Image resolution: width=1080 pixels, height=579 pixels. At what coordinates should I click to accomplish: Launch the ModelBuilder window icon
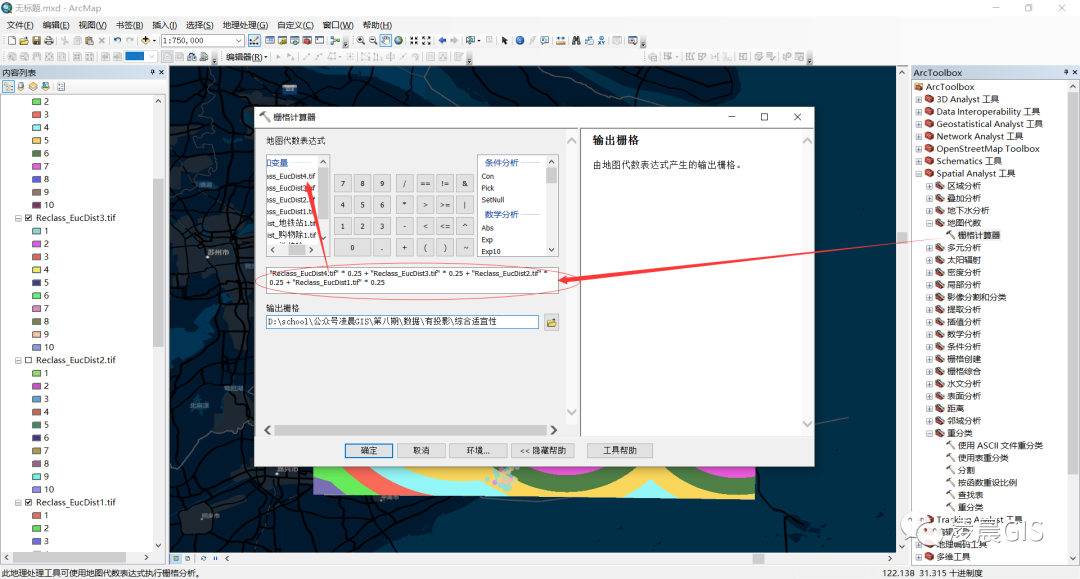pos(335,41)
